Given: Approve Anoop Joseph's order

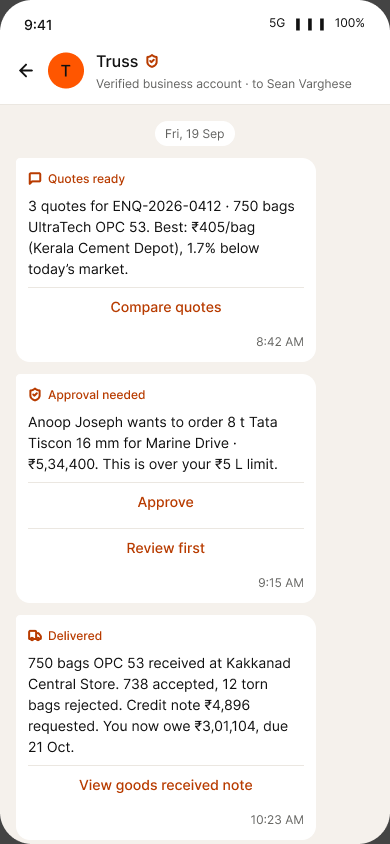Looking at the screenshot, I should [x=166, y=502].
